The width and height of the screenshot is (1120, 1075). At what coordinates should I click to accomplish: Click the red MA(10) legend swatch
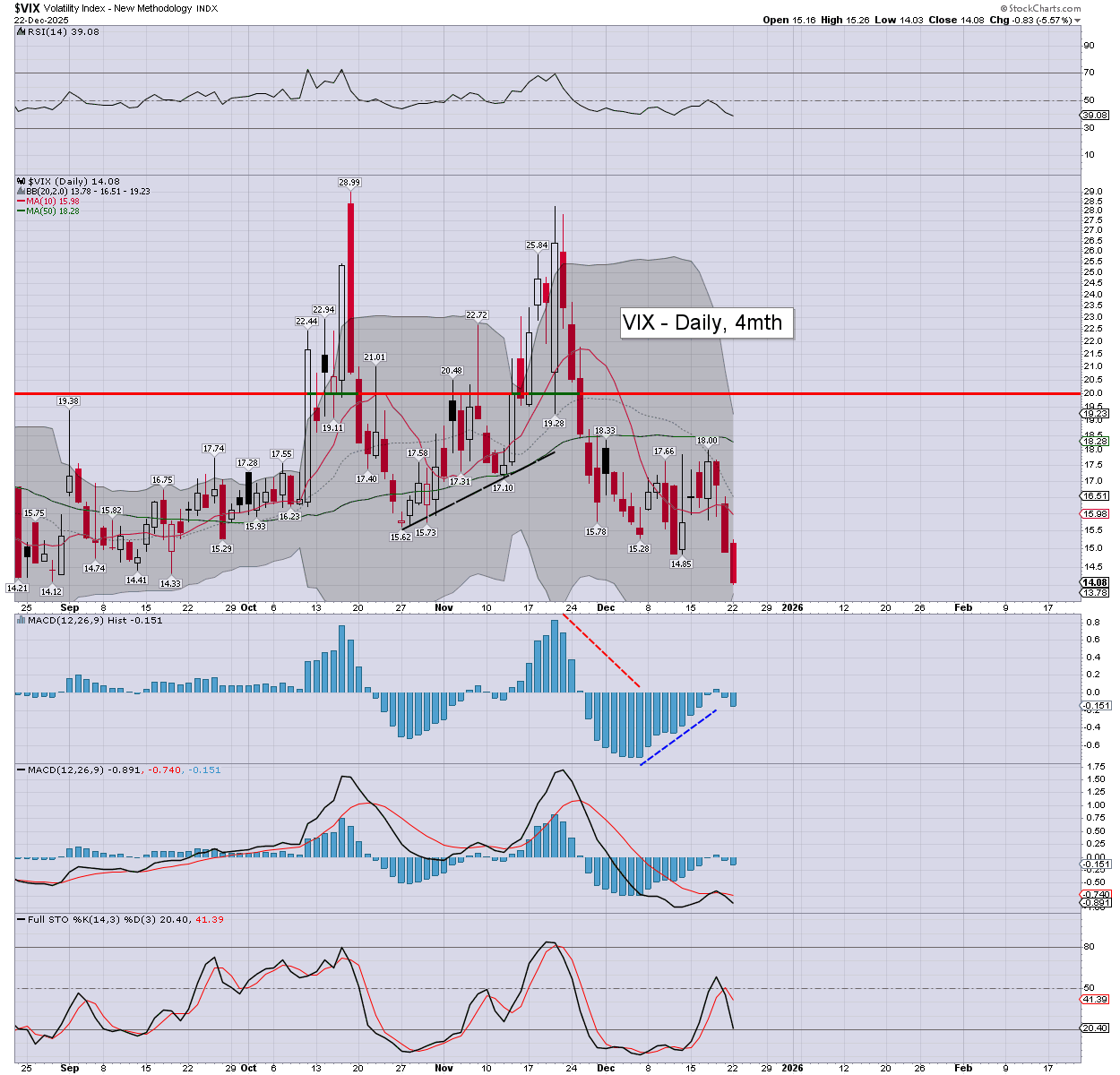click(x=21, y=202)
